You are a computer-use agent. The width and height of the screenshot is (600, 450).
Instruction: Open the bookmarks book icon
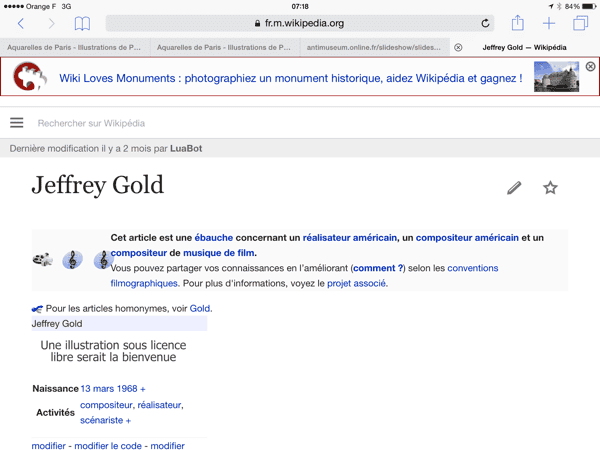point(82,24)
